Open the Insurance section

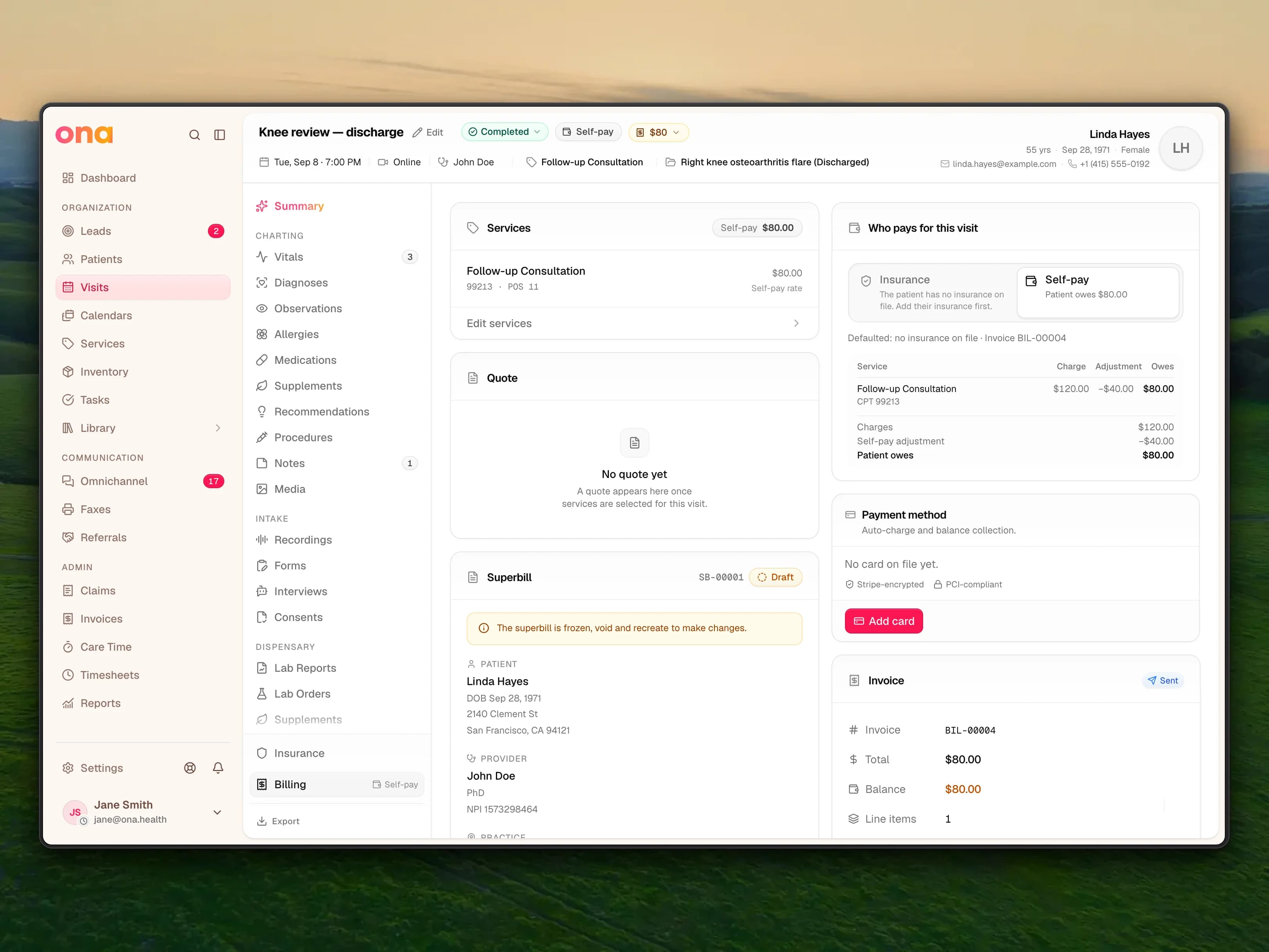click(337, 753)
